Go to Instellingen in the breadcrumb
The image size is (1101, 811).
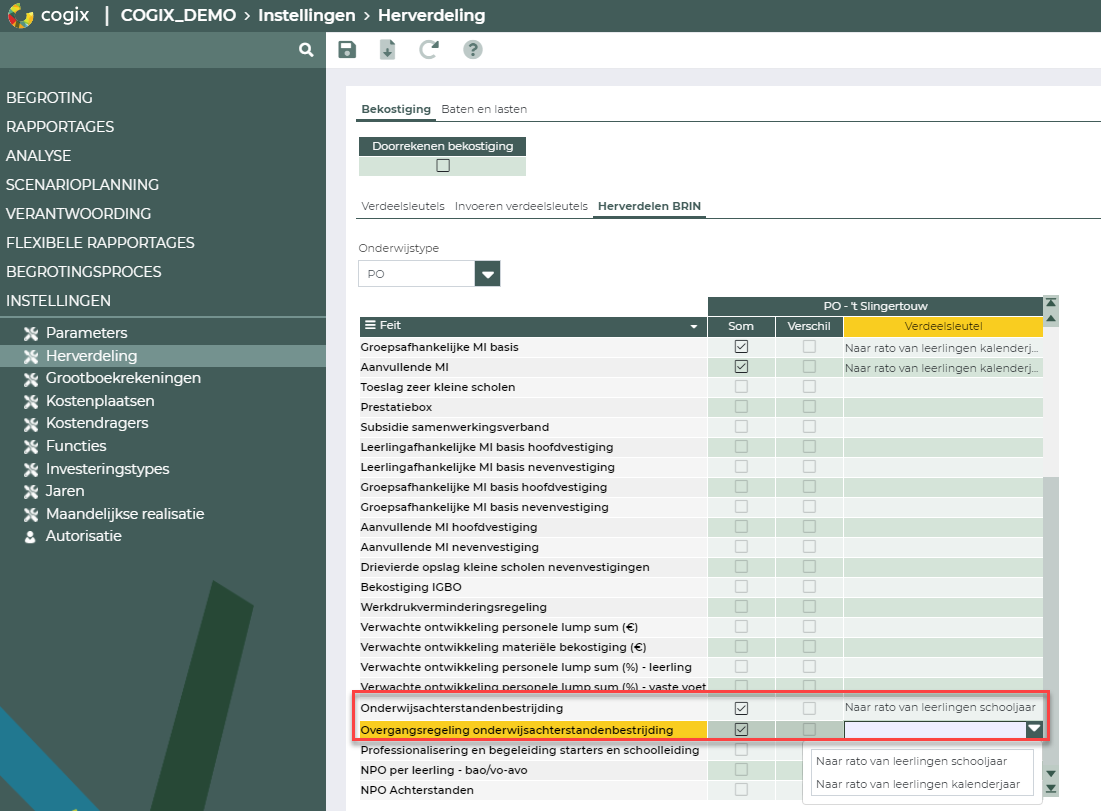307,15
